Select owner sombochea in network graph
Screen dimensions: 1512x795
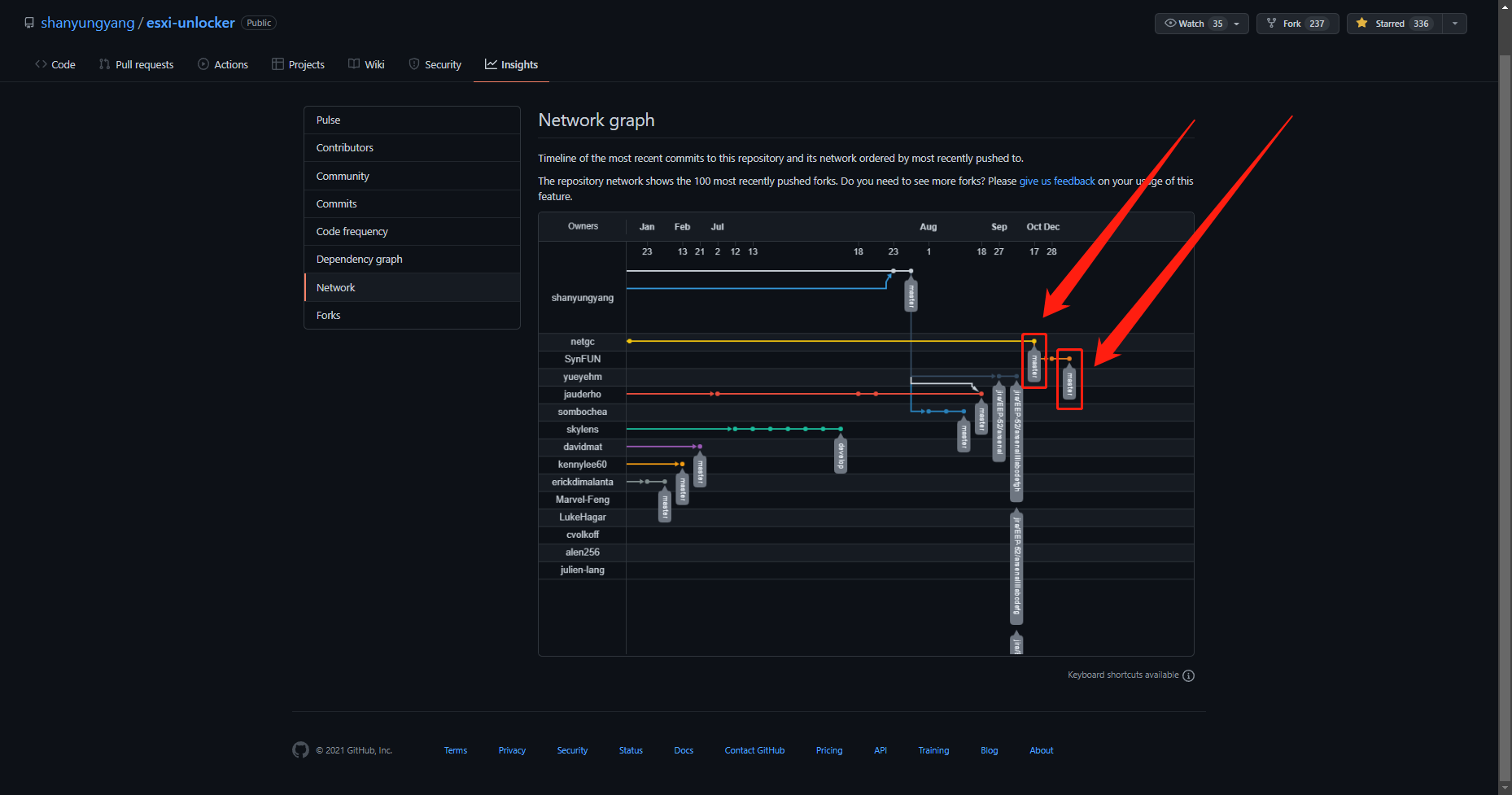point(583,412)
